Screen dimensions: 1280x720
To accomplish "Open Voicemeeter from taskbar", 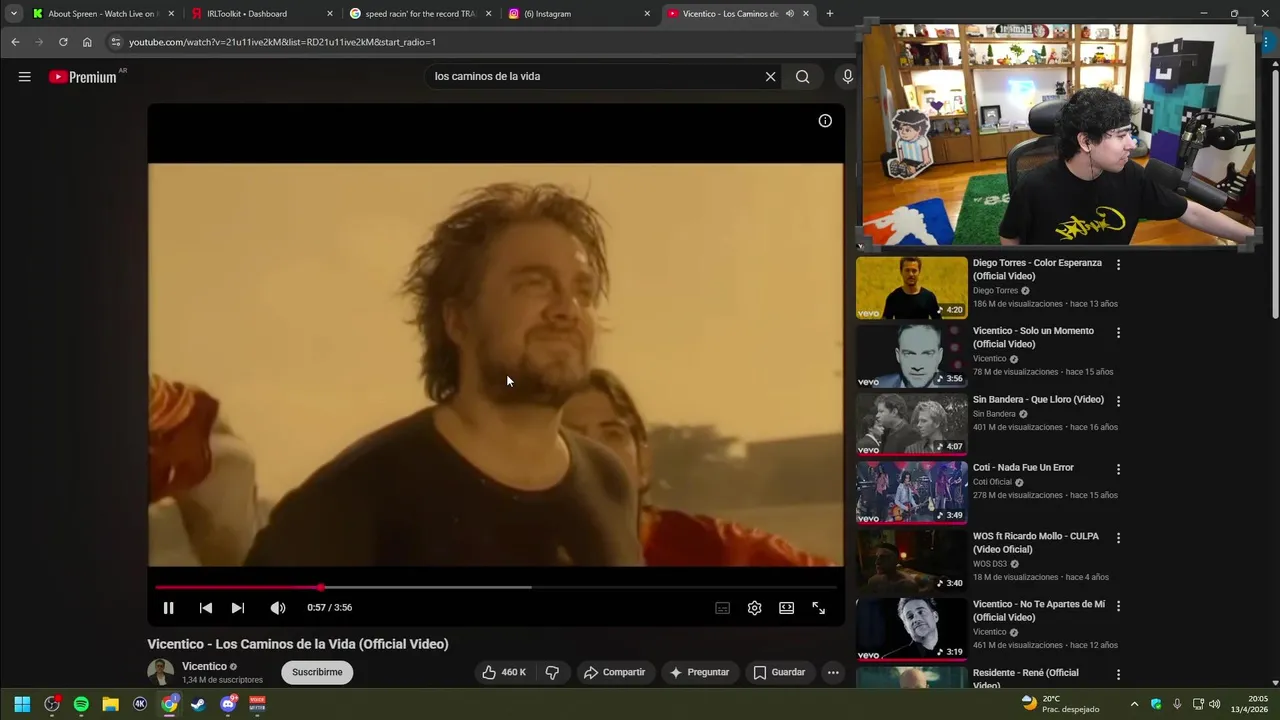I will tap(257, 704).
